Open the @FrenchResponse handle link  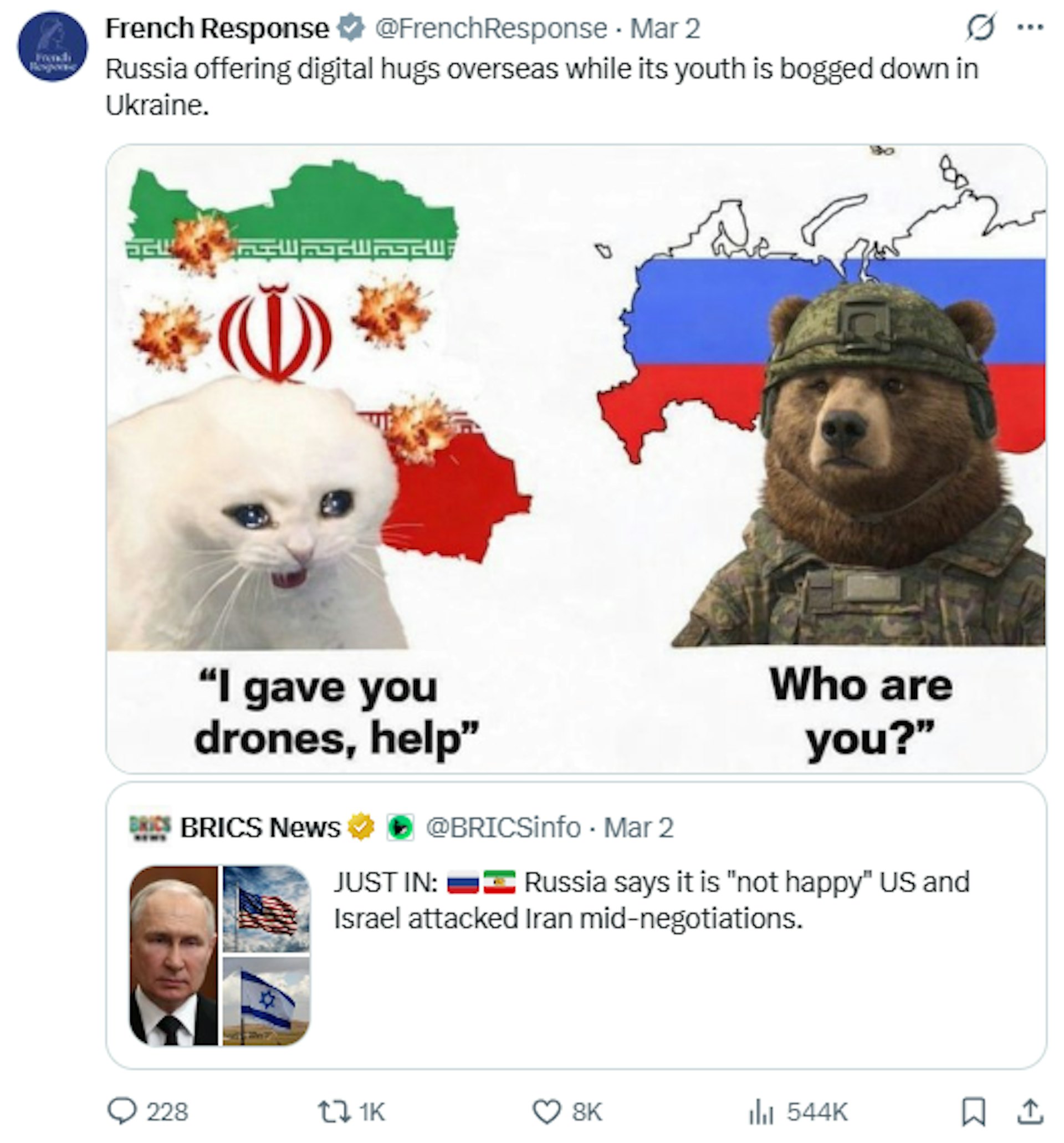[490, 28]
